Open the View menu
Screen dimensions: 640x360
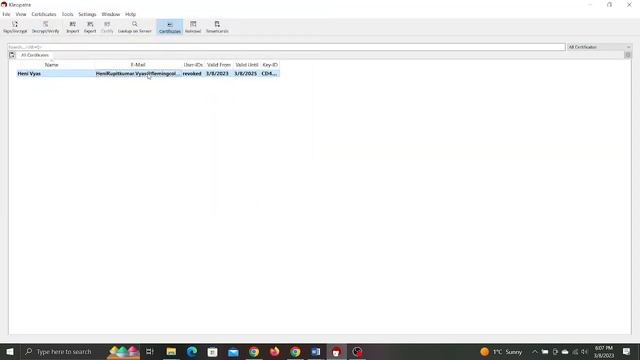(x=21, y=14)
